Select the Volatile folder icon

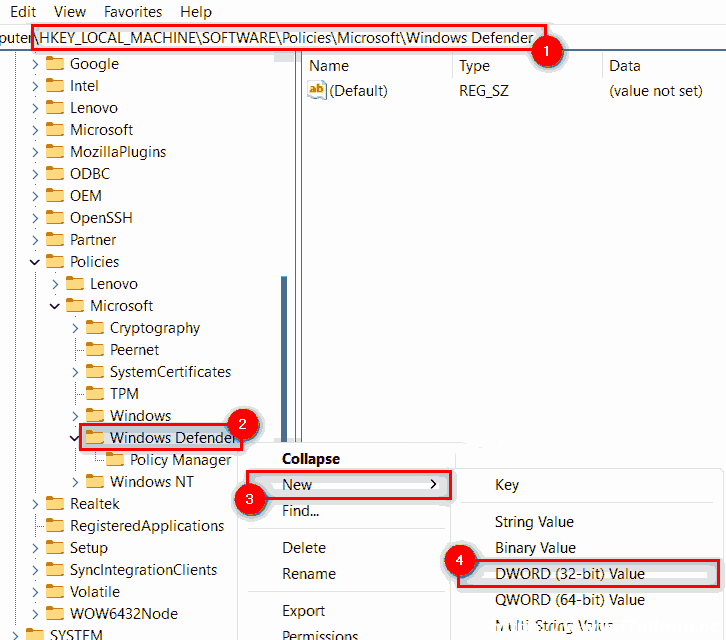click(55, 591)
